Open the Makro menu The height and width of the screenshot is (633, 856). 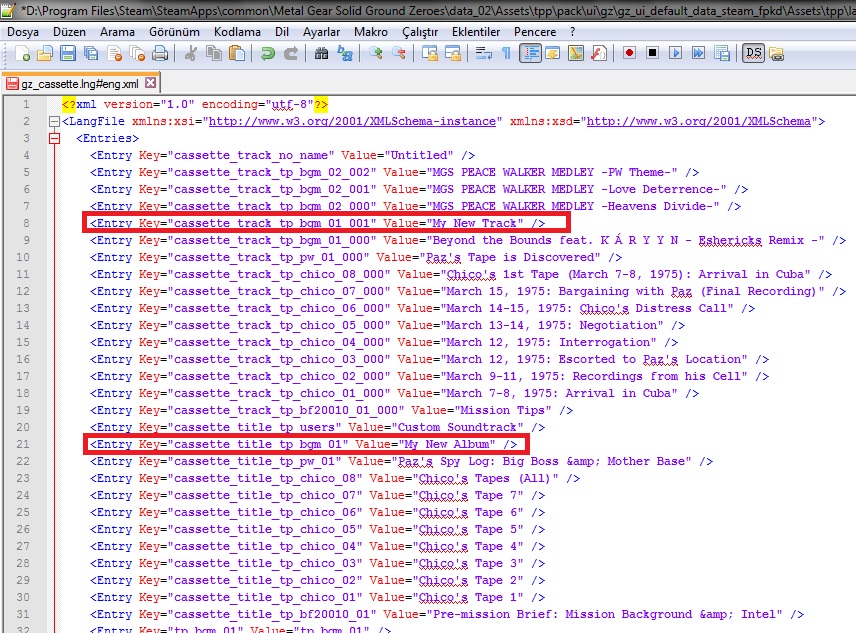click(x=371, y=32)
